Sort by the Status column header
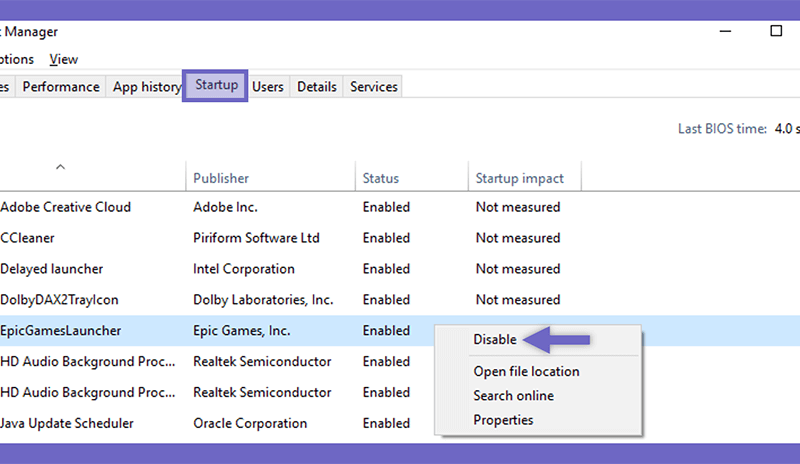This screenshot has height=464, width=800. click(x=412, y=177)
